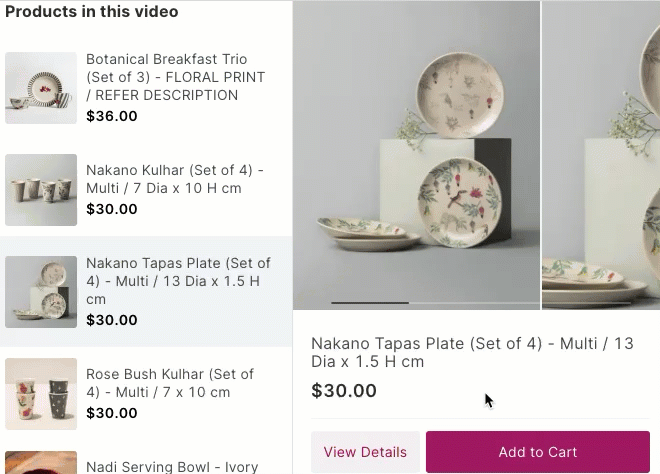Click the Add to Cart button
The height and width of the screenshot is (474, 660).
(537, 452)
